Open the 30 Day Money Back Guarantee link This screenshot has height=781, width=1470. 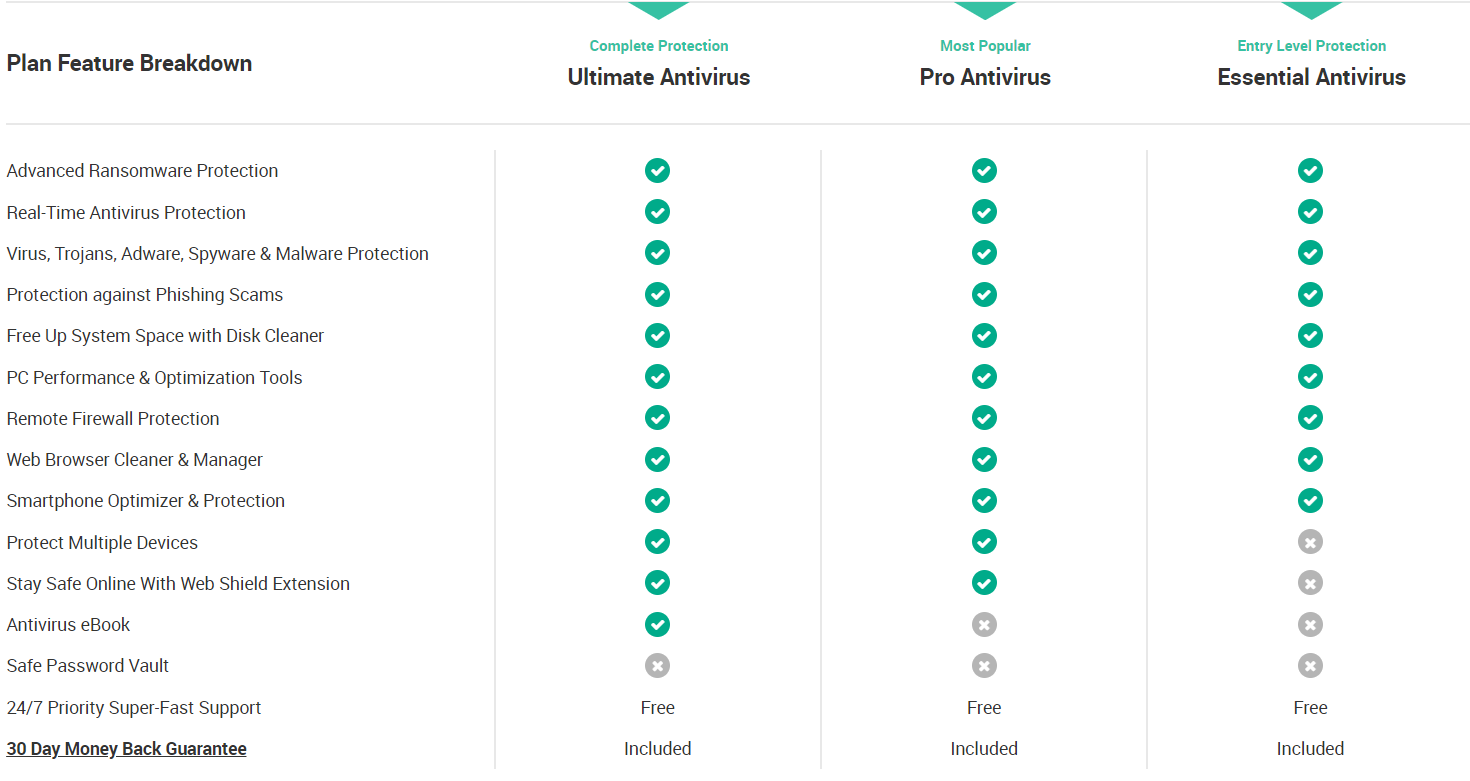coord(127,749)
